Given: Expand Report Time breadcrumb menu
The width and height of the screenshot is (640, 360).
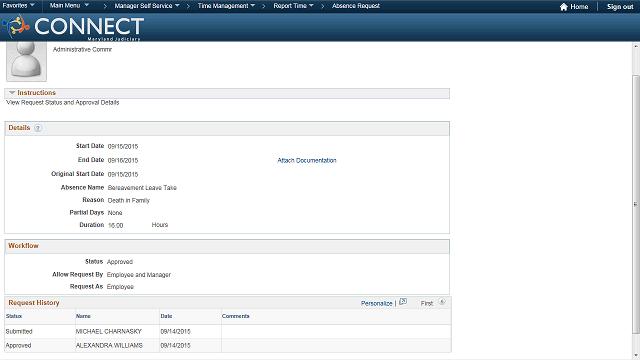Looking at the screenshot, I should pos(293,6).
